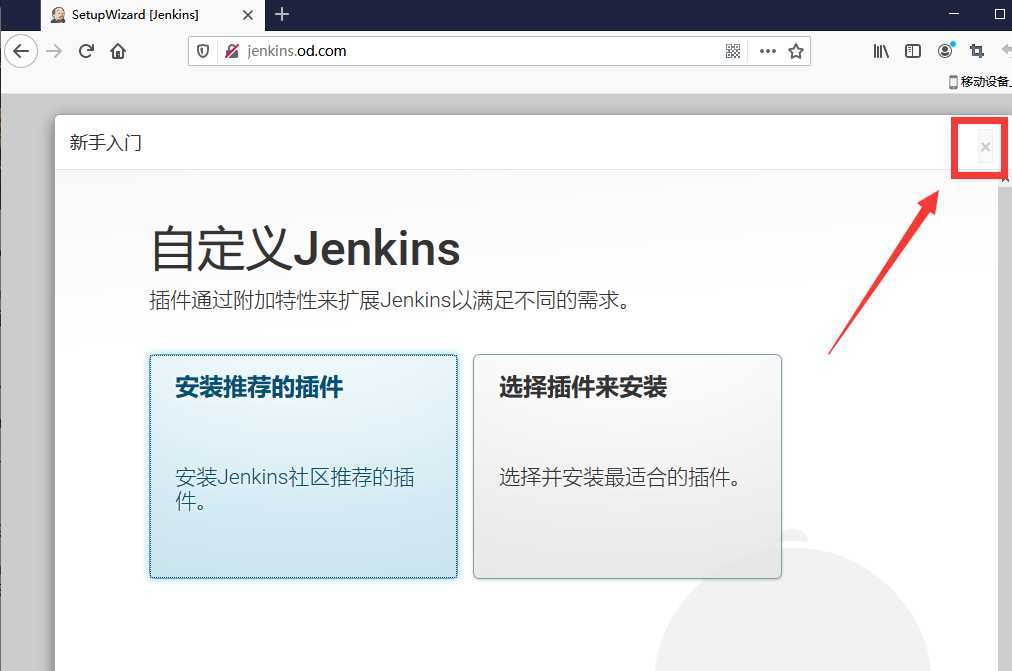Click the 自定义Jenkins heading text
Image resolution: width=1012 pixels, height=671 pixels.
[305, 248]
